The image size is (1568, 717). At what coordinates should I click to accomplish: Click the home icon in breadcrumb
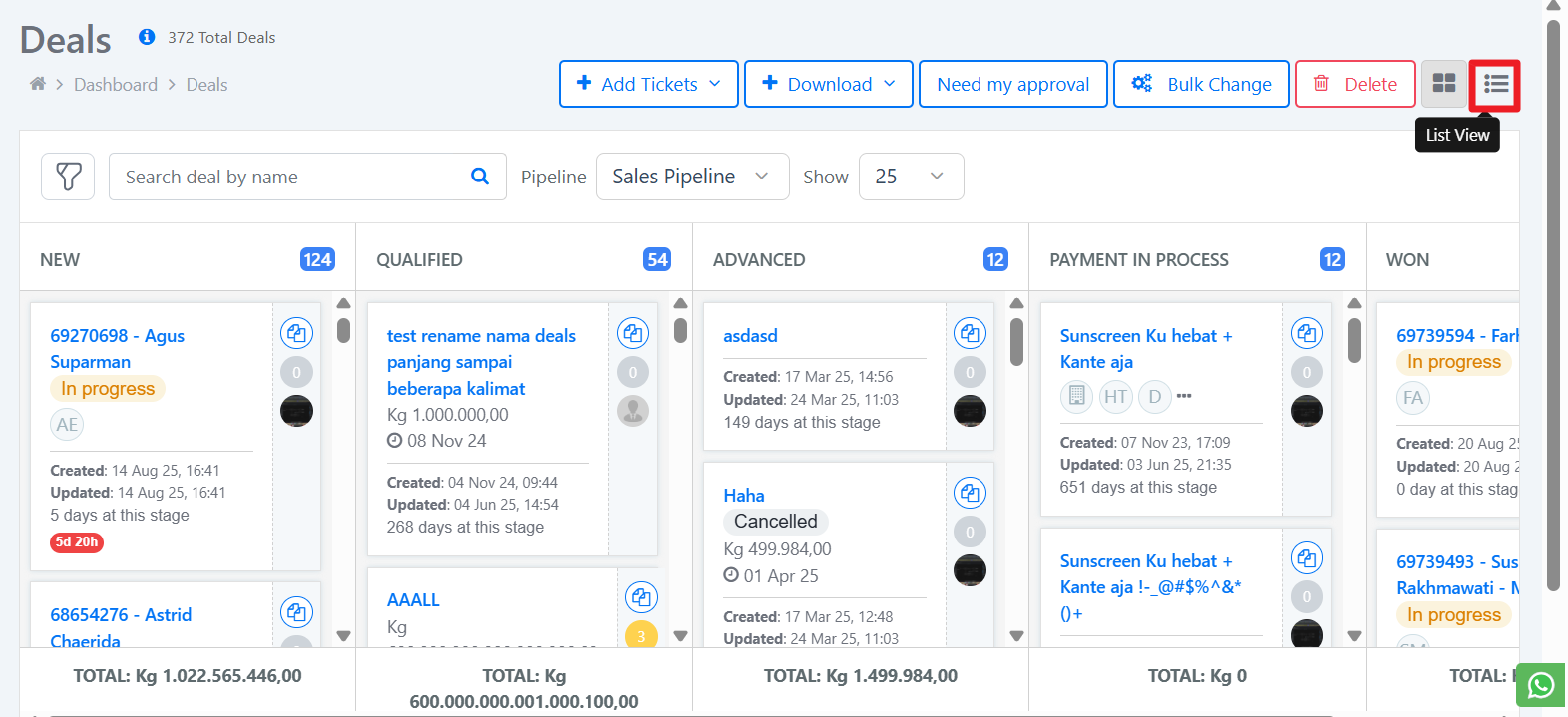coord(38,84)
